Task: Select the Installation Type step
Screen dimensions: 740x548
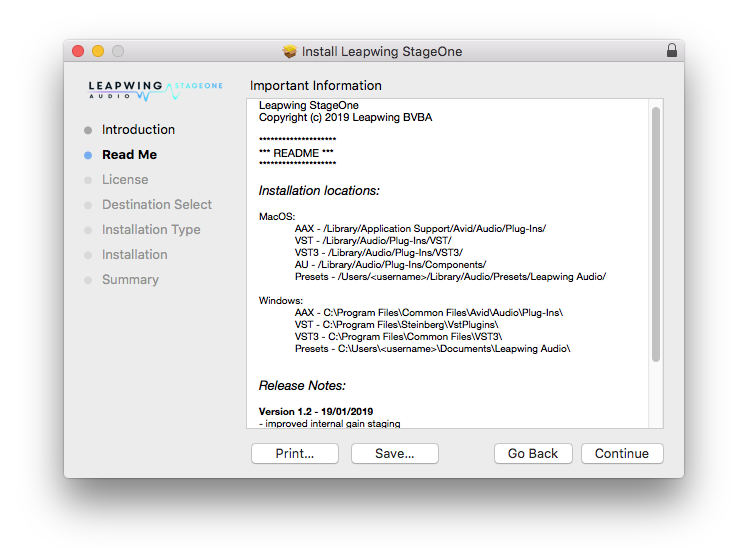Action: (151, 230)
